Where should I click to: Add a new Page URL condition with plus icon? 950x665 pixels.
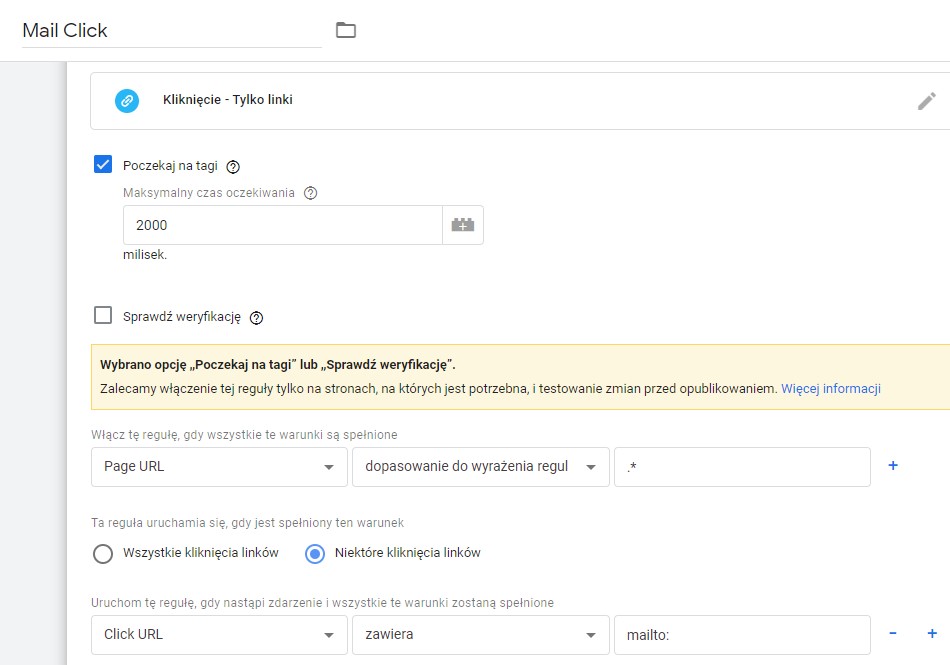tap(893, 466)
